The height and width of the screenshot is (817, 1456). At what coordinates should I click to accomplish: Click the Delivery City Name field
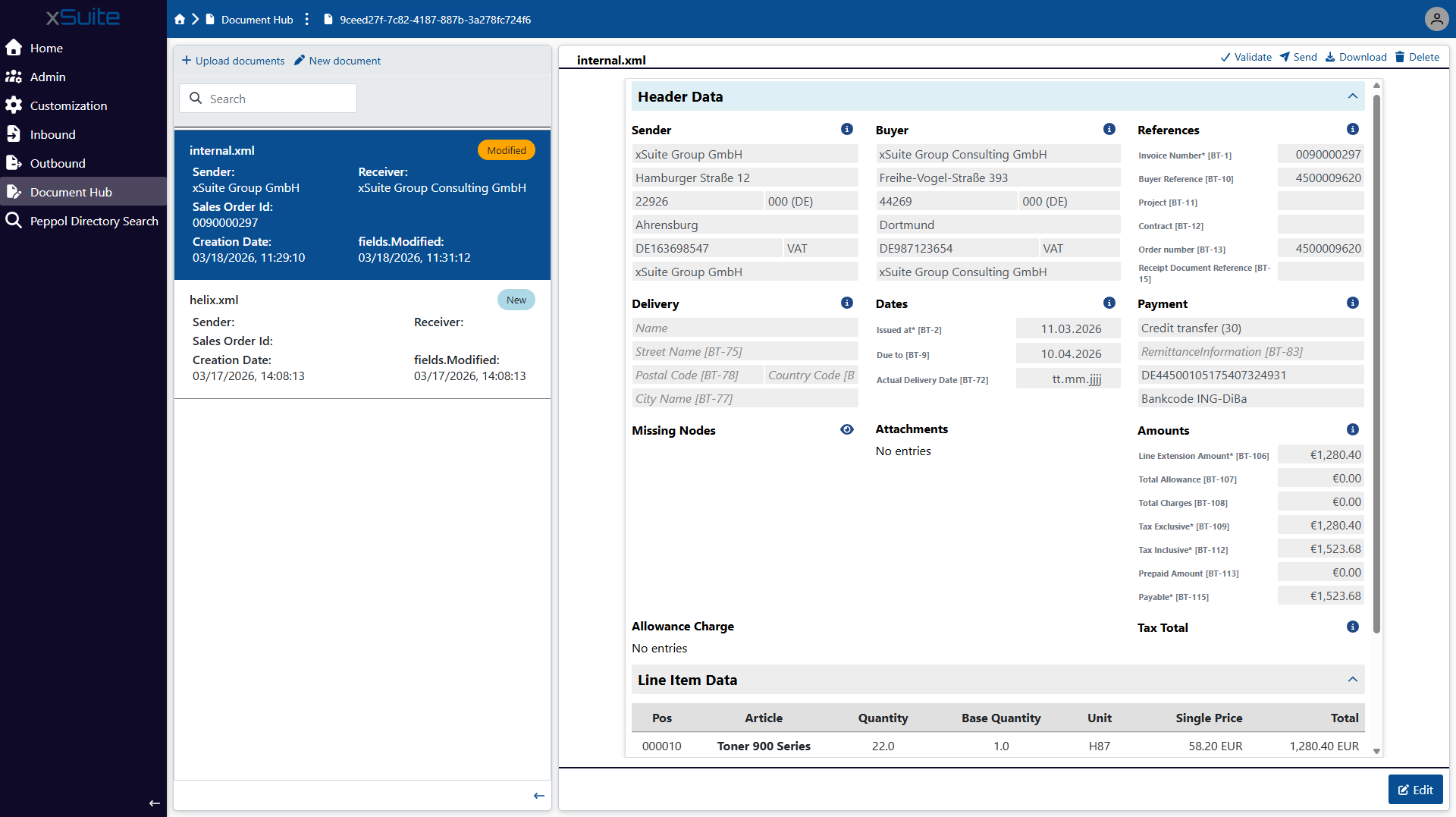(x=745, y=399)
